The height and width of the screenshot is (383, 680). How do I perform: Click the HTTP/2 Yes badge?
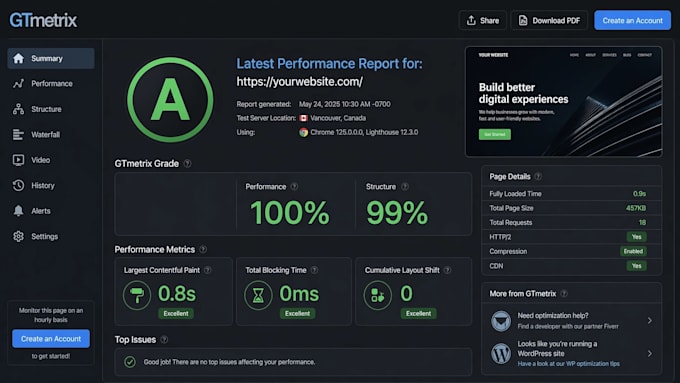(636, 237)
